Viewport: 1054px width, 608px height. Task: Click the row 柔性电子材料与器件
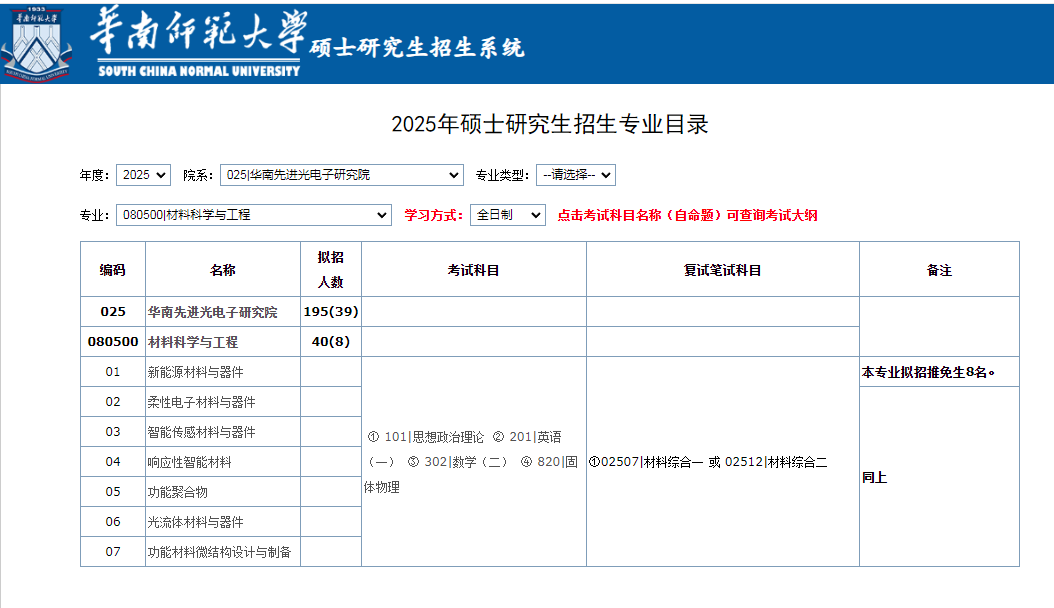coord(222,402)
